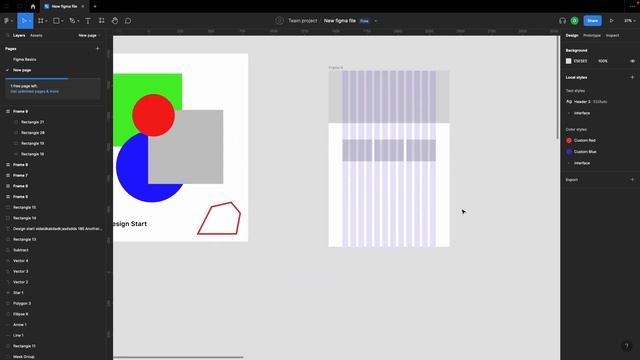Select the Pen tool
640x360 pixels.
pos(72,21)
